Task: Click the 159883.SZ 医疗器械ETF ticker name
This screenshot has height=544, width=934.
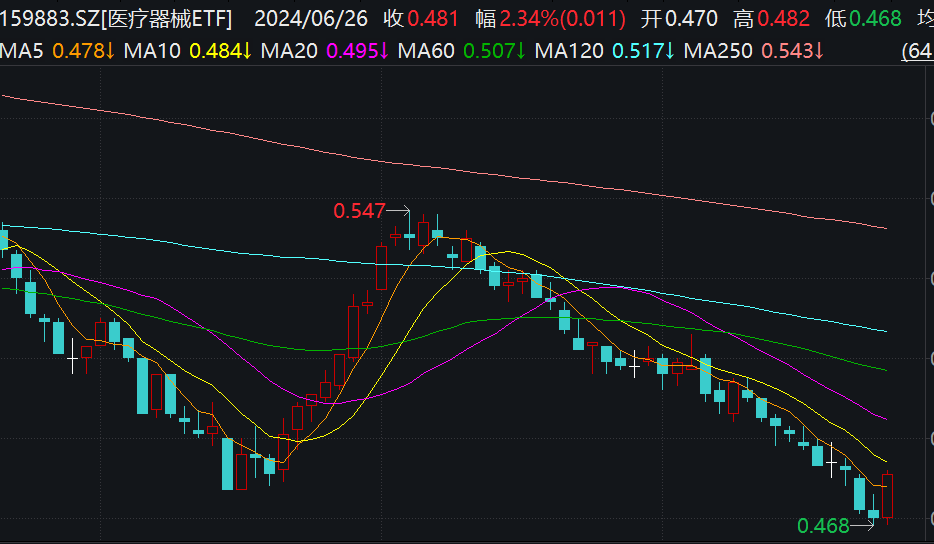Action: [117, 19]
